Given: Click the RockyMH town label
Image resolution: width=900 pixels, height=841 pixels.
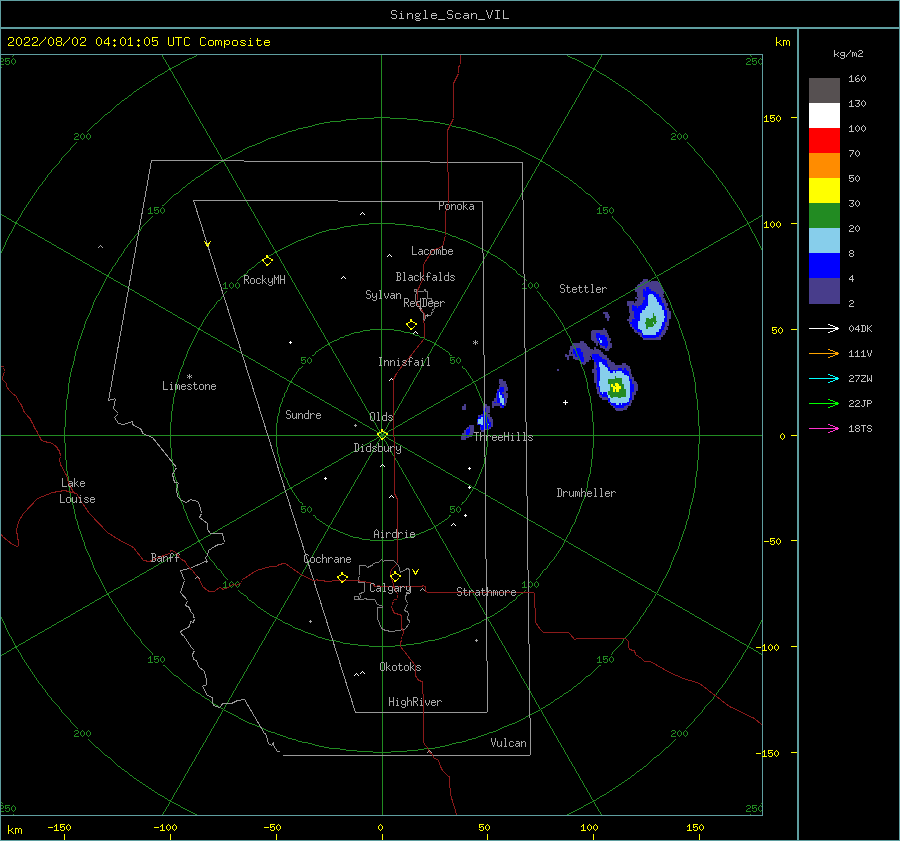Looking at the screenshot, I should [x=264, y=280].
